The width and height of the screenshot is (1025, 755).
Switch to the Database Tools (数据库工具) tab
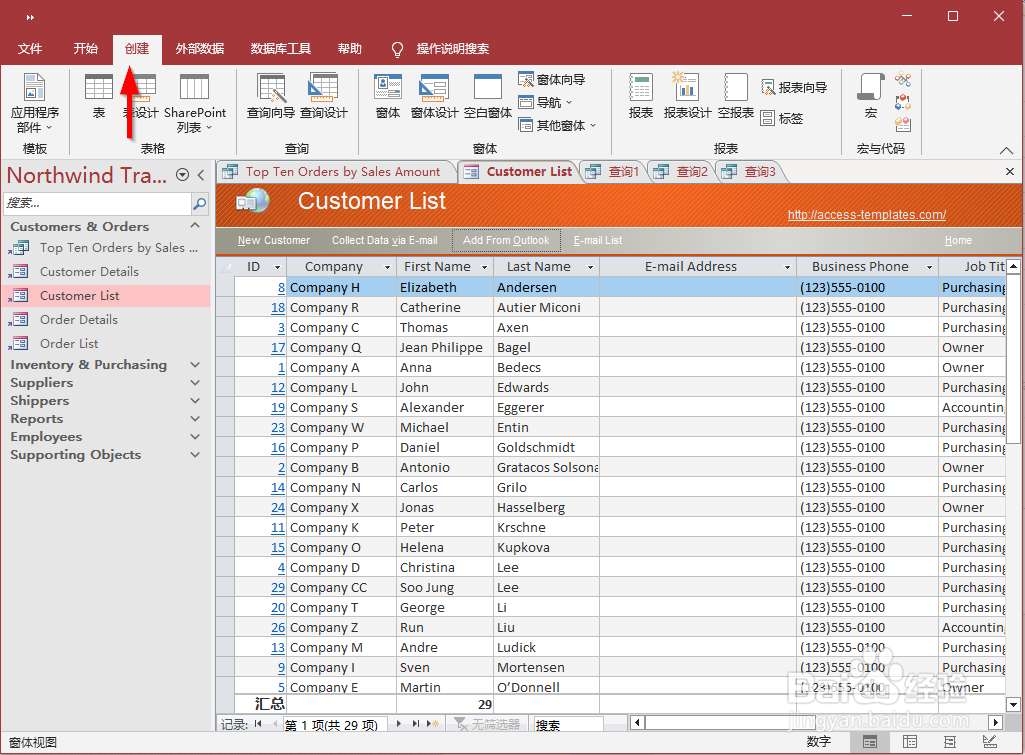(281, 48)
